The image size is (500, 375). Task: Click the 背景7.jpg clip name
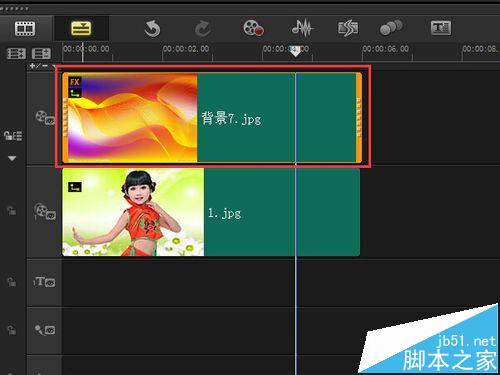point(231,119)
